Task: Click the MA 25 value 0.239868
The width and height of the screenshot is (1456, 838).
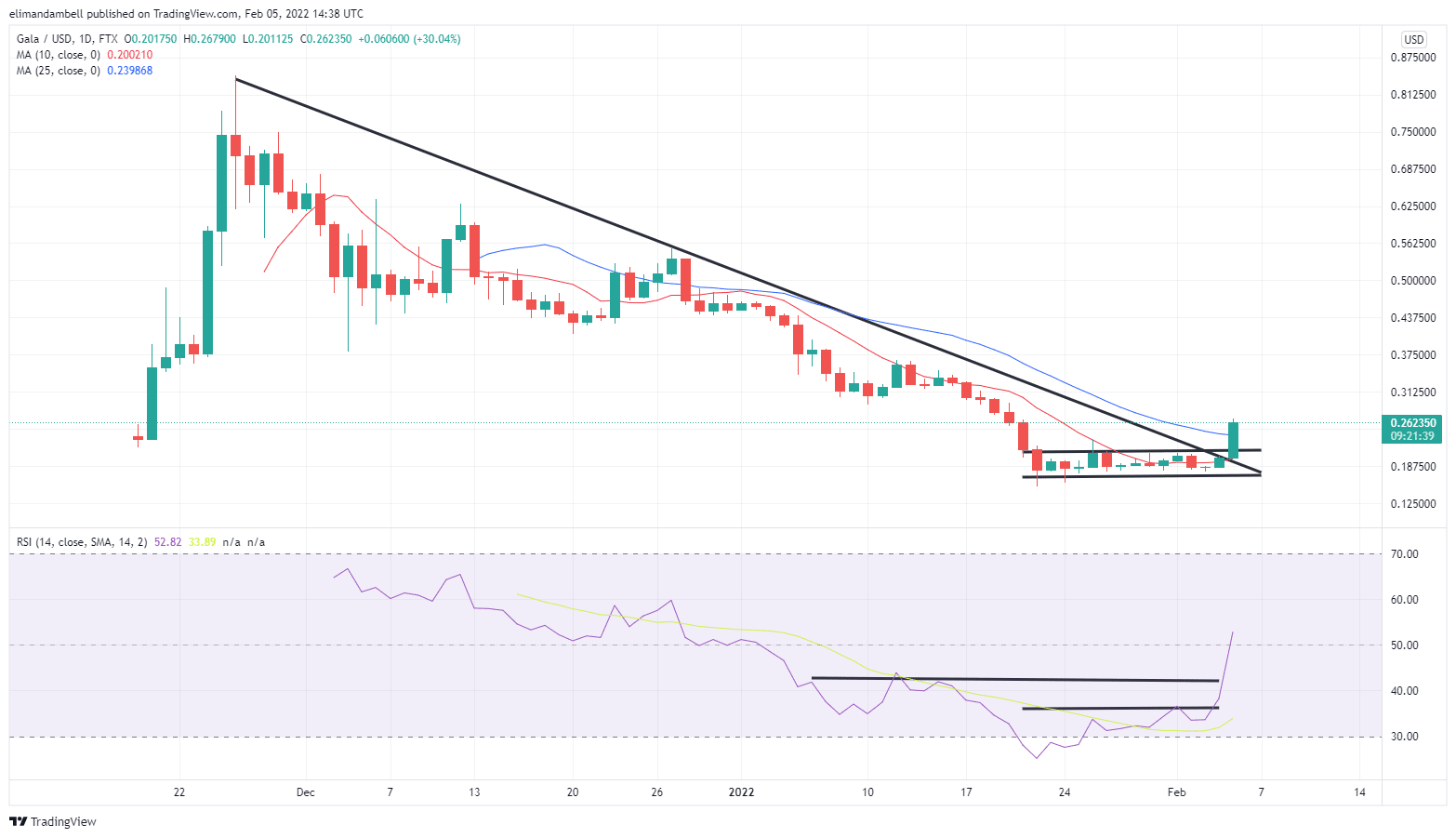Action: 130,71
